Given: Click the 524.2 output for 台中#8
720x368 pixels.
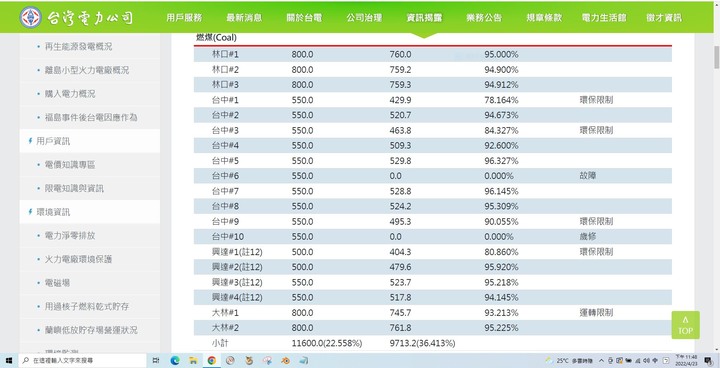Looking at the screenshot, I should pyautogui.click(x=400, y=206).
